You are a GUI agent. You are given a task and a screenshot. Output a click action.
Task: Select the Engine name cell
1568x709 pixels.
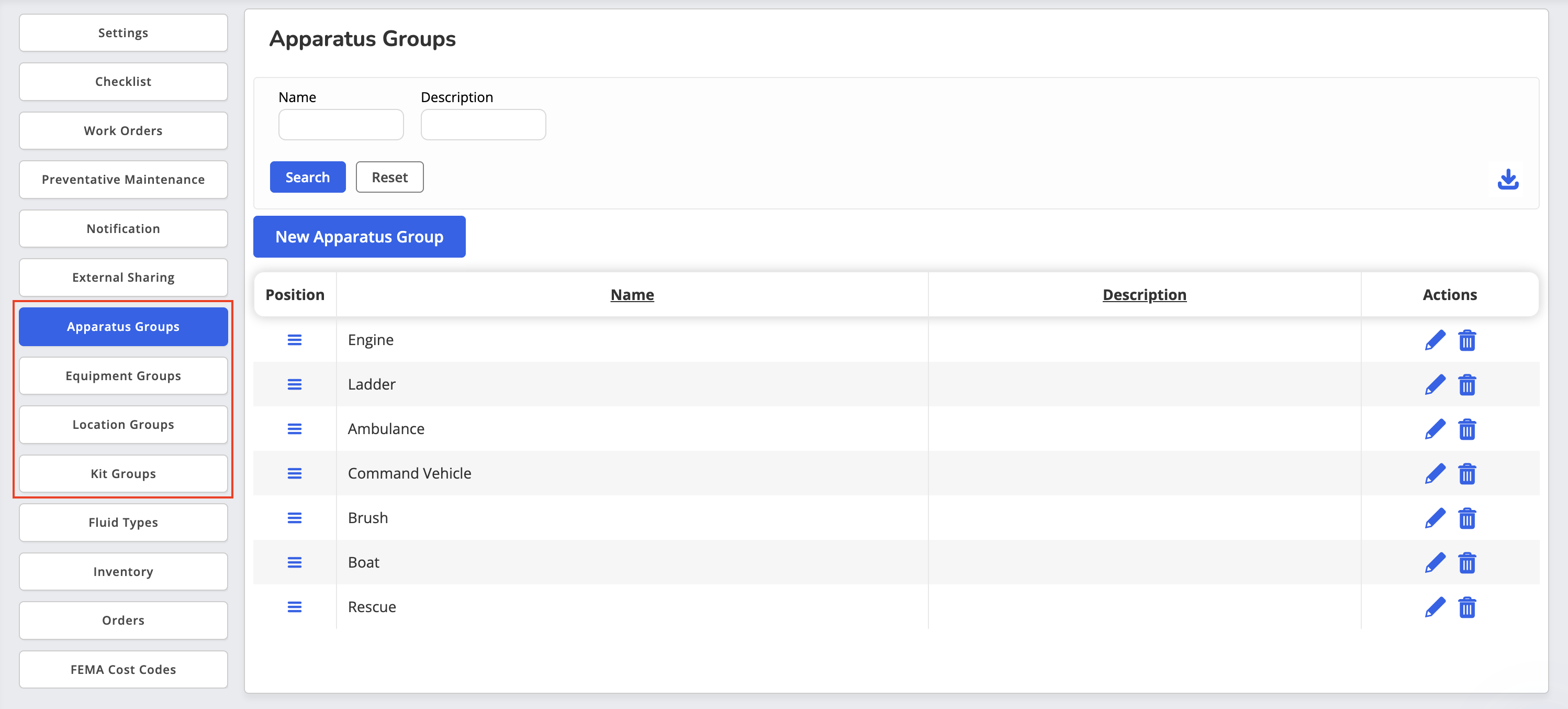[x=632, y=340]
